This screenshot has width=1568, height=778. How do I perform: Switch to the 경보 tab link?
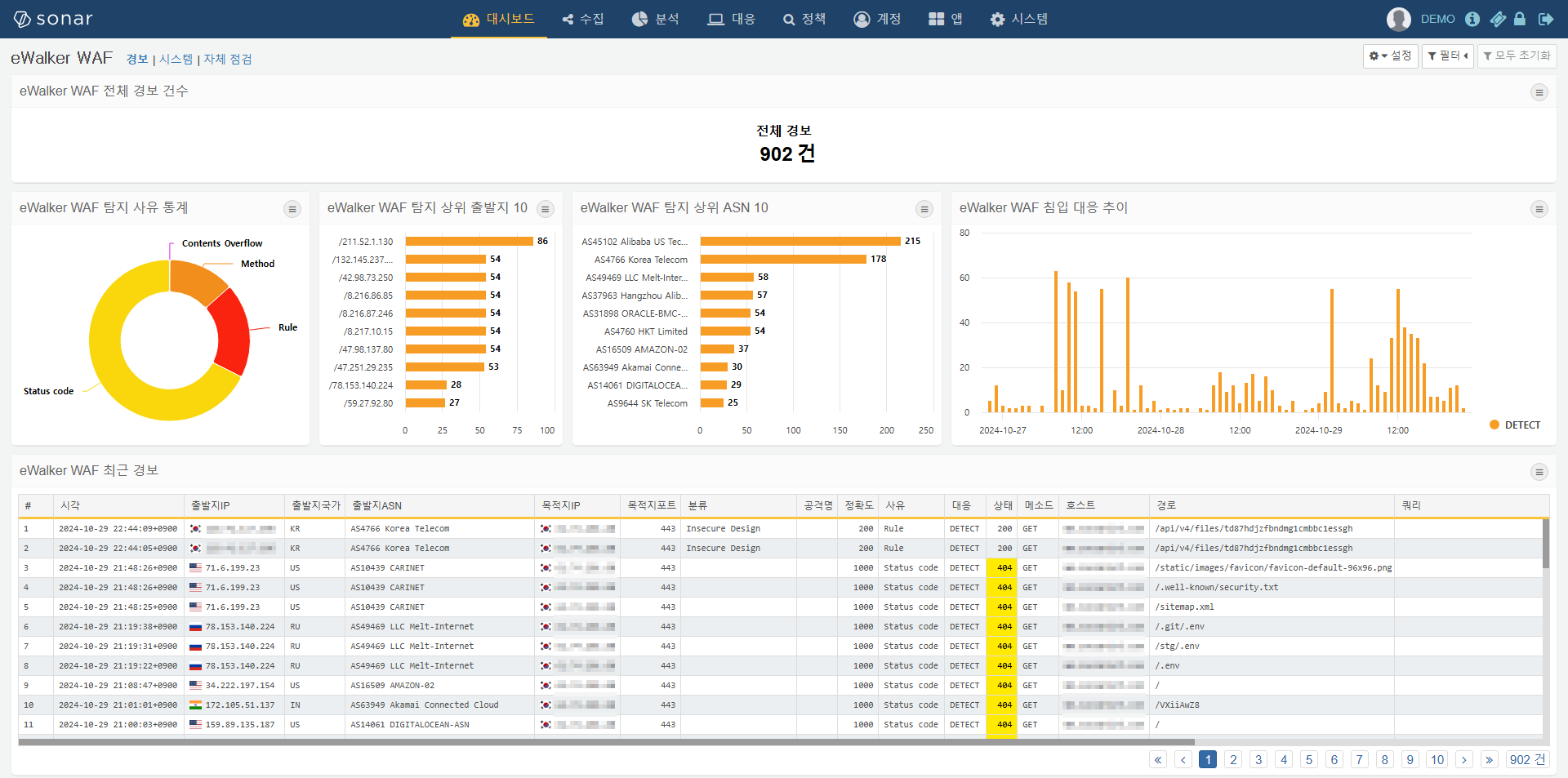click(137, 59)
